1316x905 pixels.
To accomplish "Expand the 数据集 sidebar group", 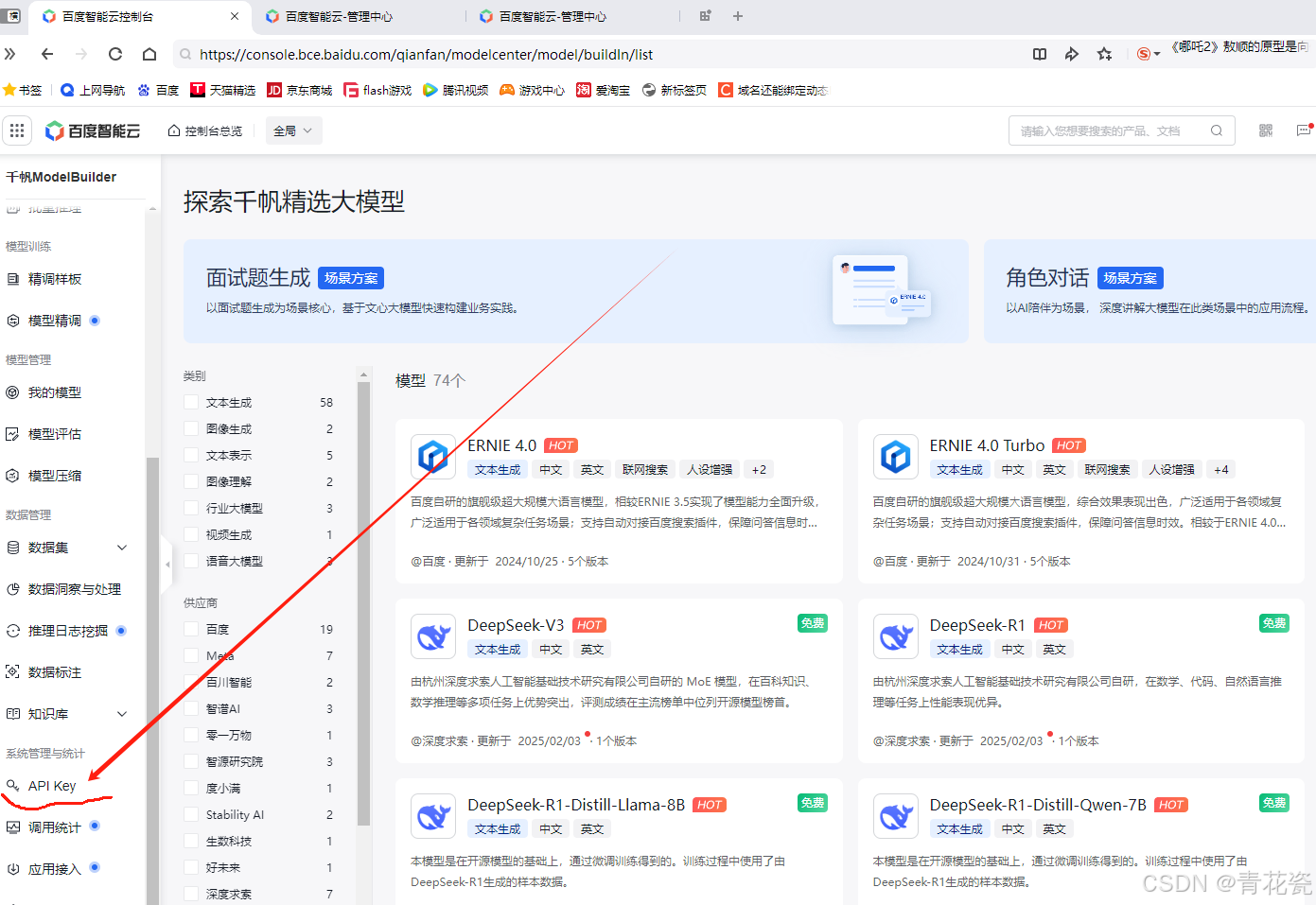I will coord(122,548).
